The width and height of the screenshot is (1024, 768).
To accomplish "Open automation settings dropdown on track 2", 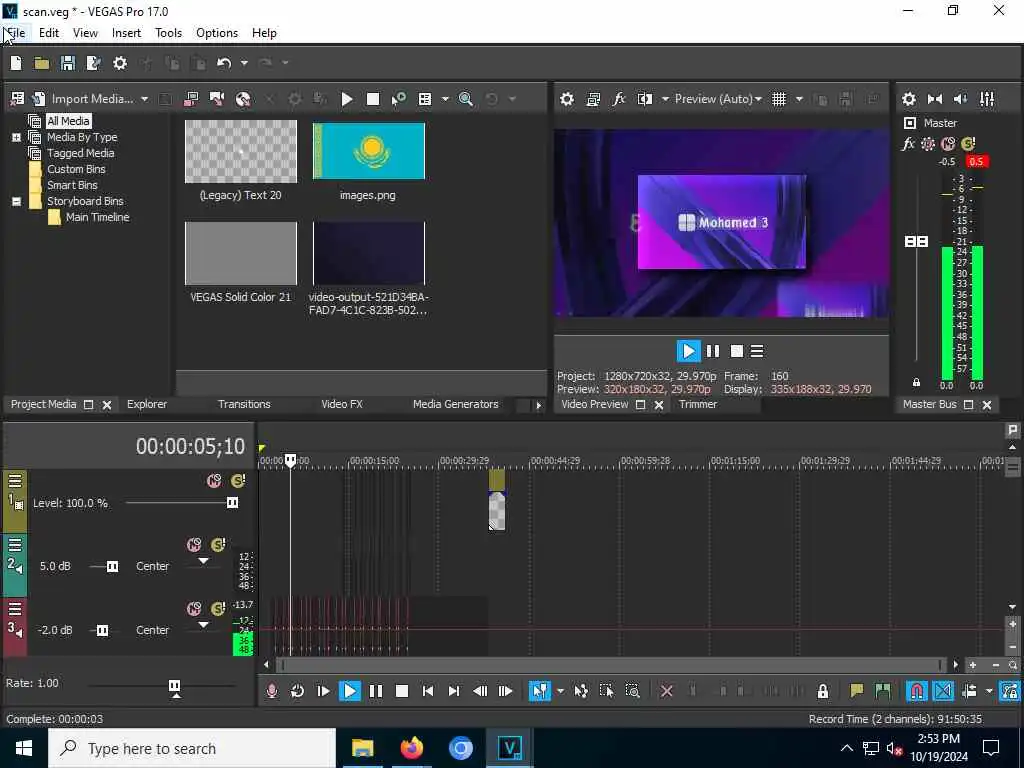I will click(204, 561).
